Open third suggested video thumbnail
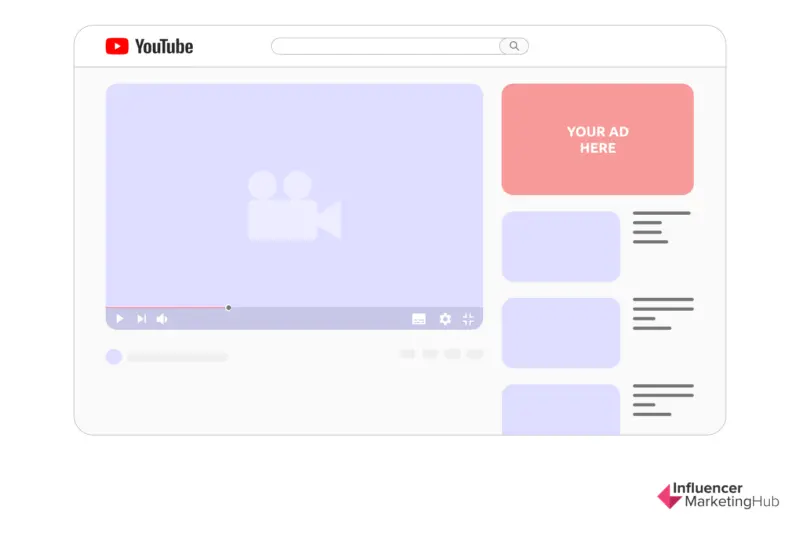Image resolution: width=800 pixels, height=537 pixels. [561, 409]
